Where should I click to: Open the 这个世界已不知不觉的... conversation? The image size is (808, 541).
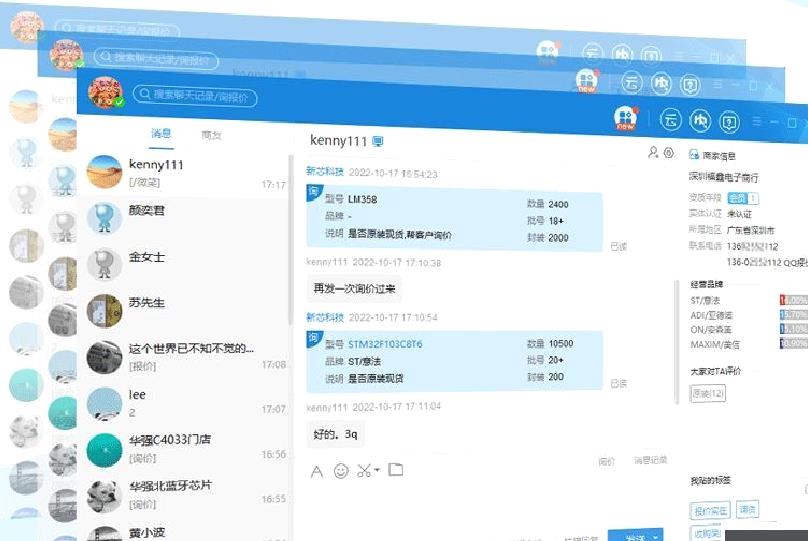pos(186,357)
